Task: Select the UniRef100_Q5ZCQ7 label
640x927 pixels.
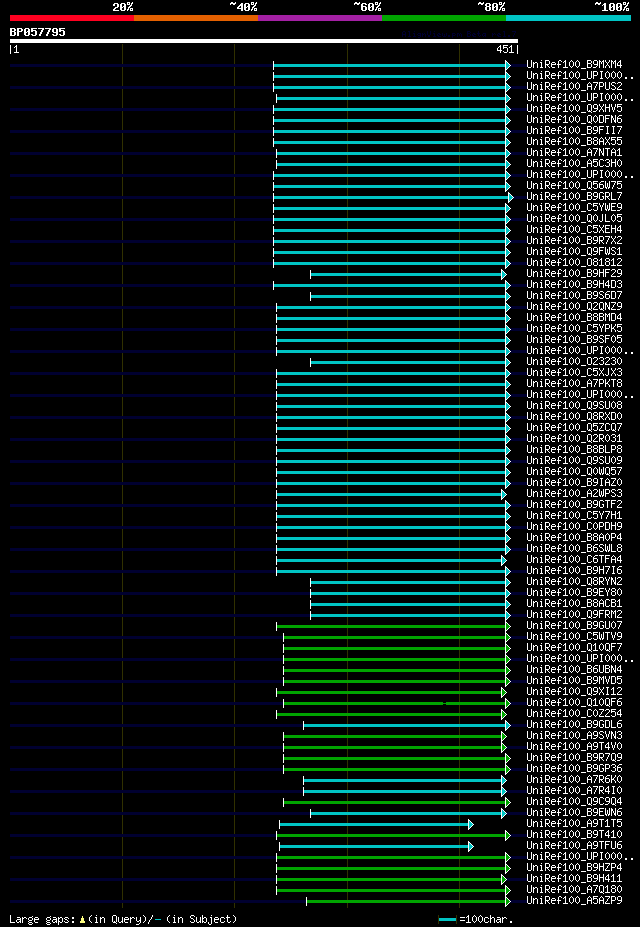Action: click(574, 428)
